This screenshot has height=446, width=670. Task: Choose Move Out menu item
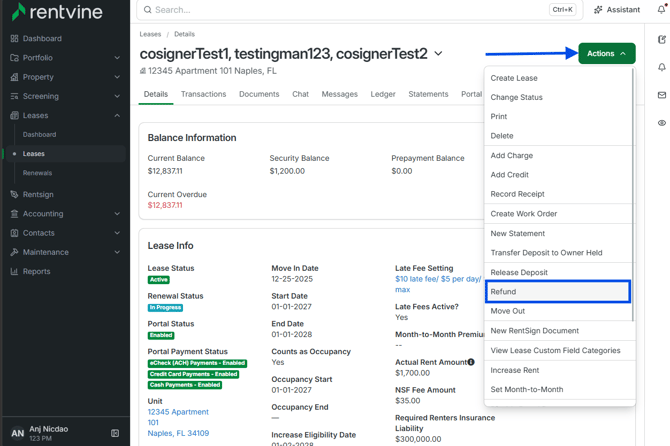pyautogui.click(x=558, y=311)
